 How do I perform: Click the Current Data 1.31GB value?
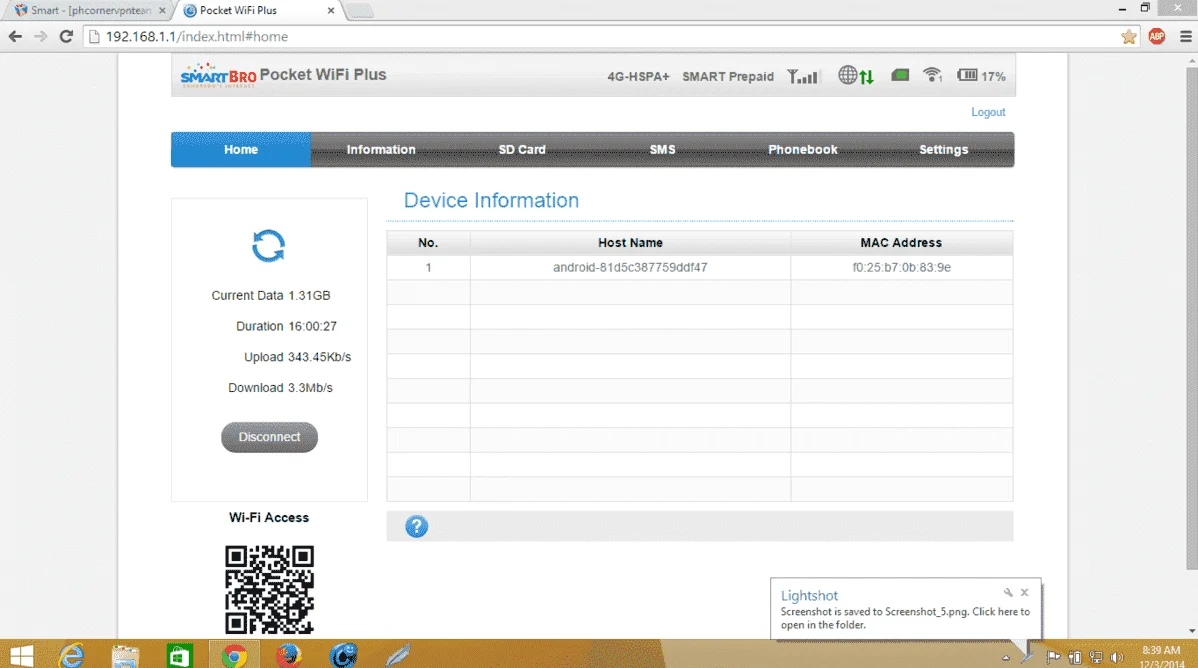309,296
